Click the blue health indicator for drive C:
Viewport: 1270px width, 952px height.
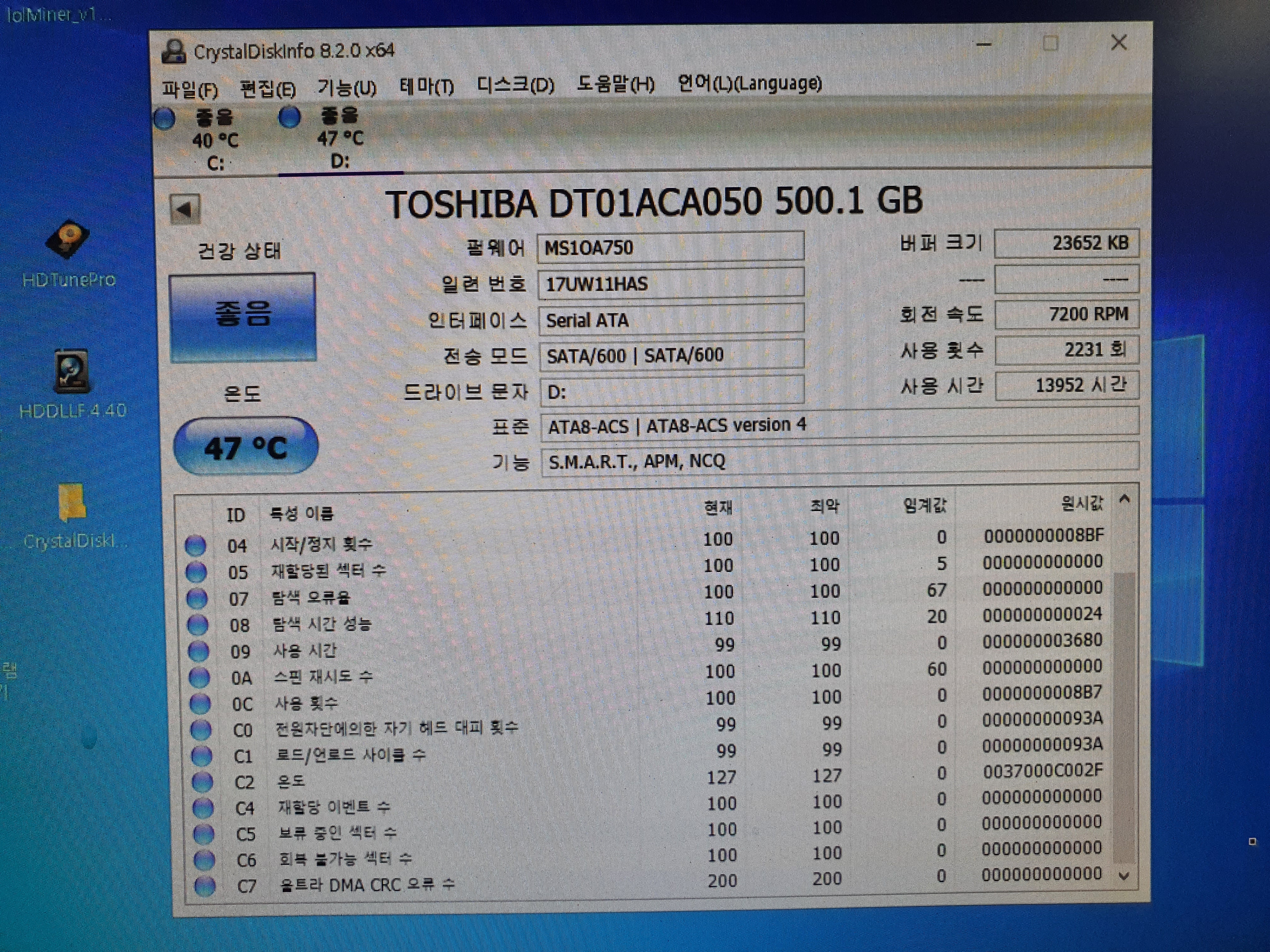click(x=165, y=118)
